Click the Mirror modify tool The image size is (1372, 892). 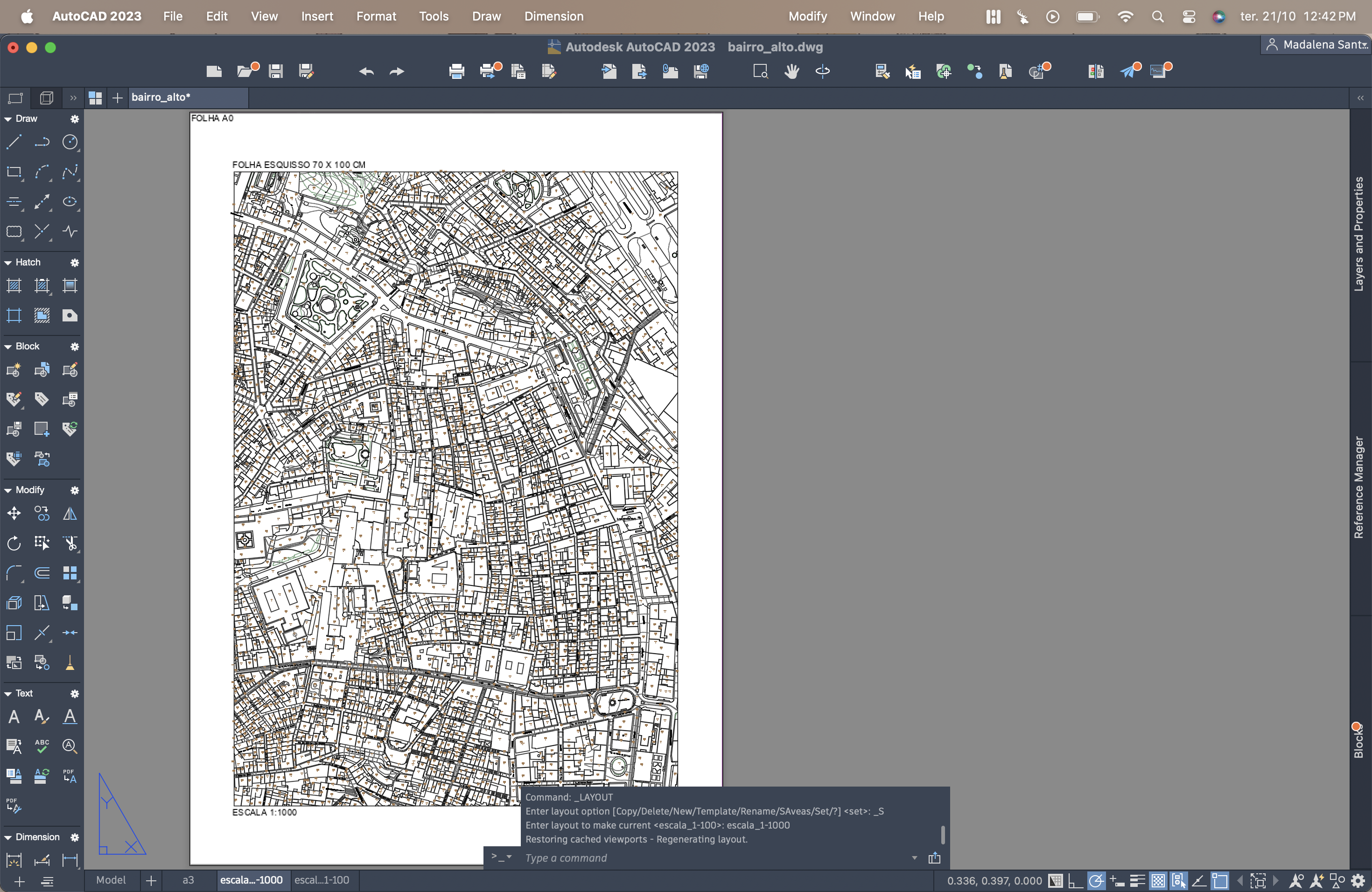point(70,514)
